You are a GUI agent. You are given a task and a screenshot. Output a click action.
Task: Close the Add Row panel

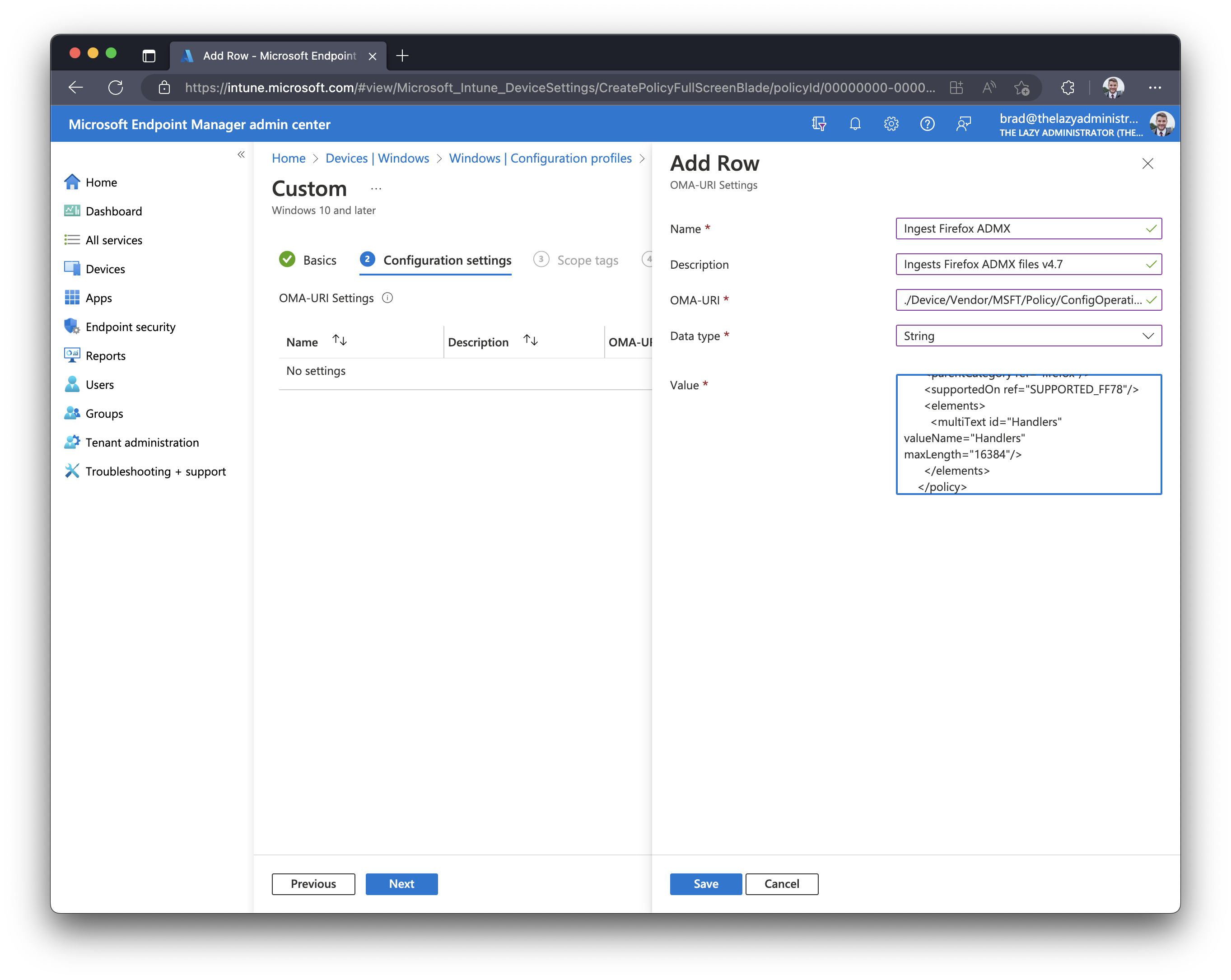tap(1147, 164)
